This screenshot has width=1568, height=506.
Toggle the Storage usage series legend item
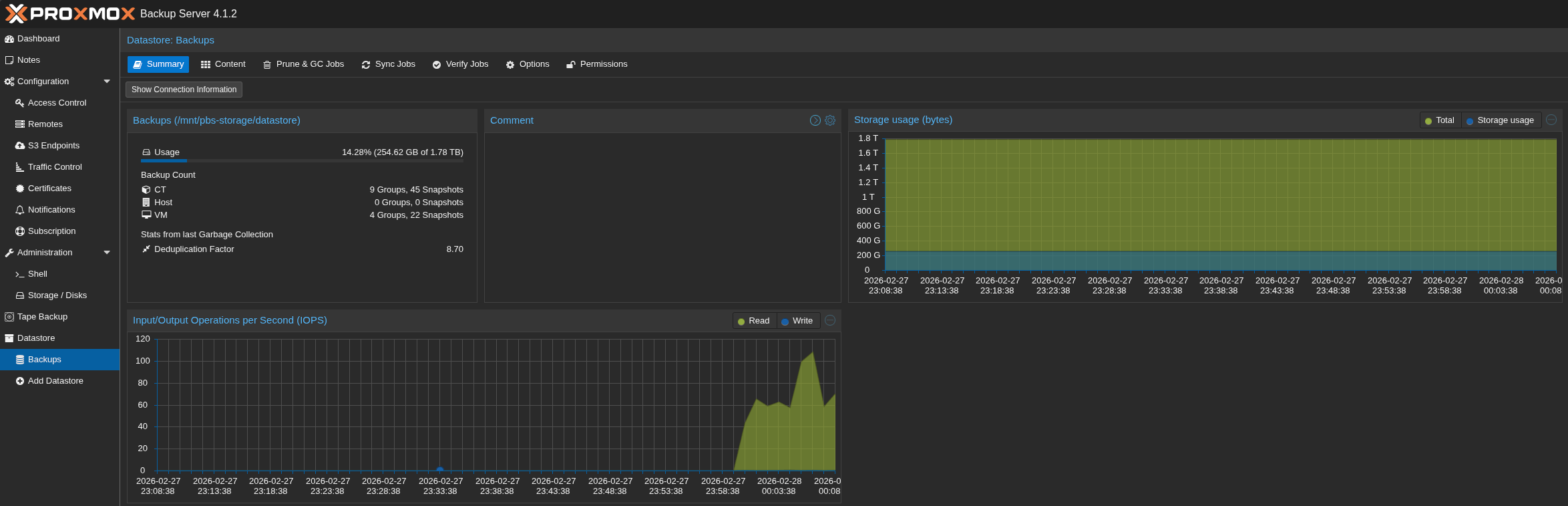[x=1501, y=120]
